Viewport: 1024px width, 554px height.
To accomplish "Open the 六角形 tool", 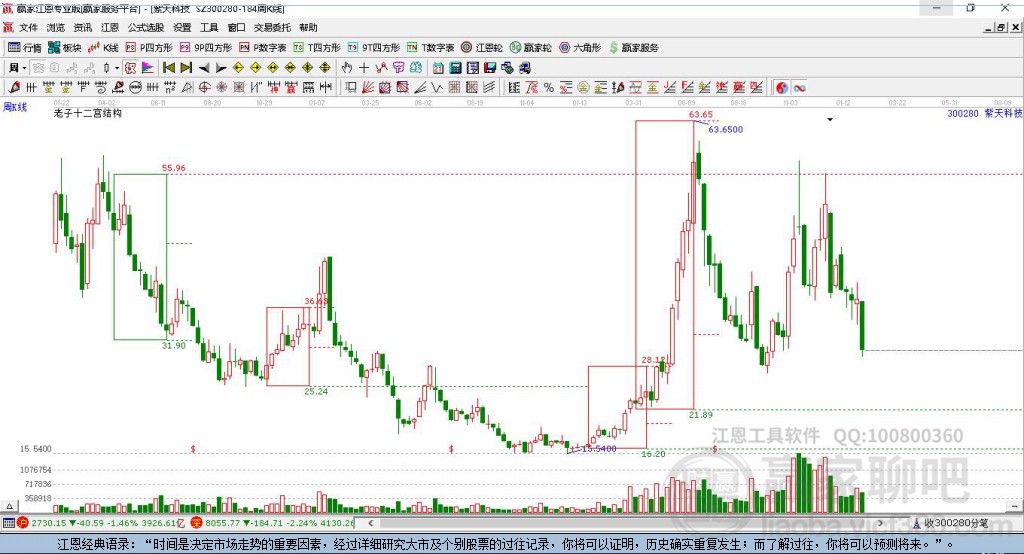I will (x=580, y=48).
